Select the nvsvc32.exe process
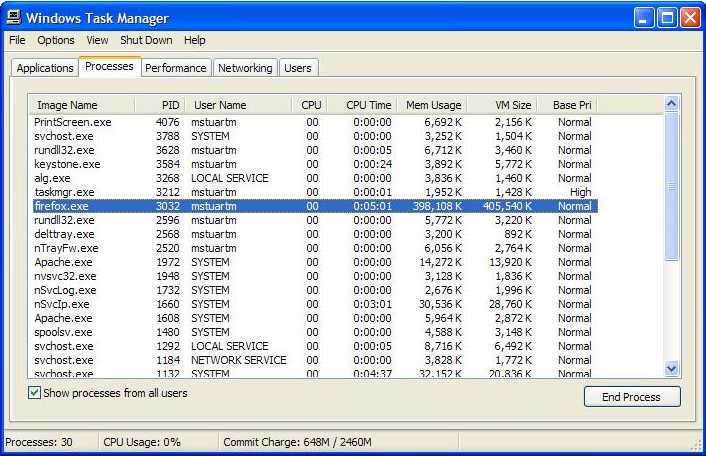Image resolution: width=706 pixels, height=456 pixels. (x=315, y=275)
